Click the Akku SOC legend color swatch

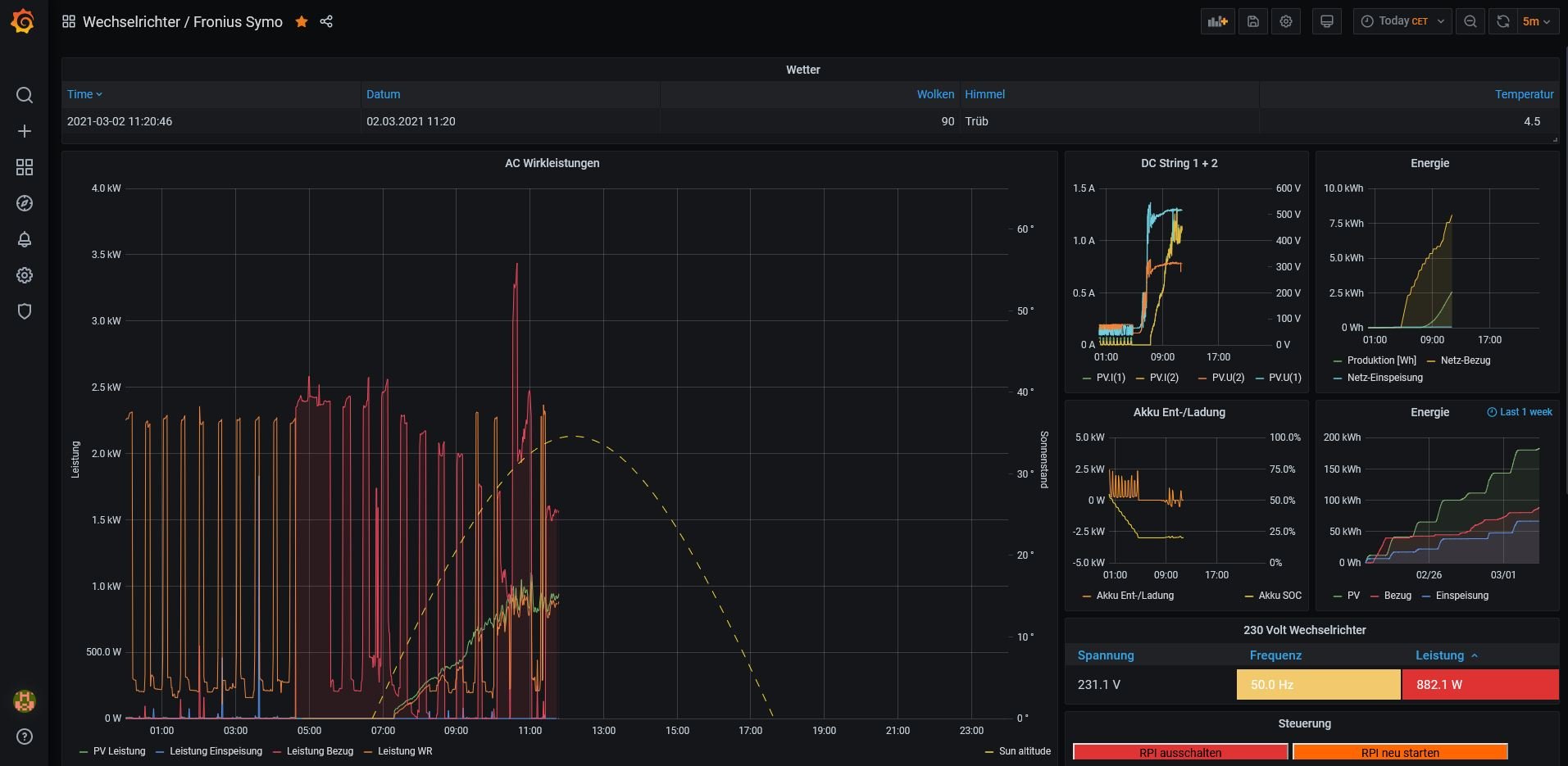pos(1249,596)
